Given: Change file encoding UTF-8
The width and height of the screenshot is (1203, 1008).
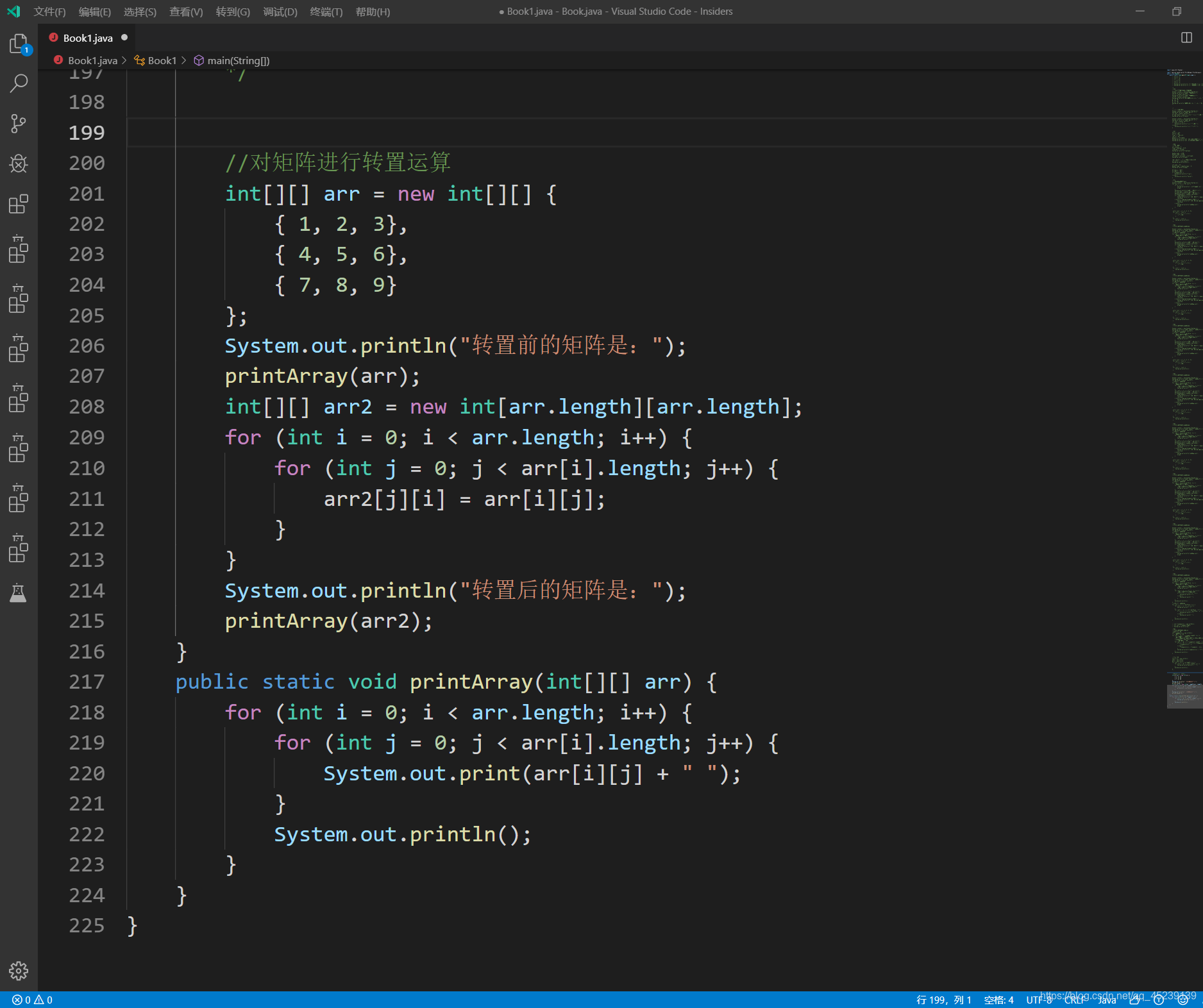Looking at the screenshot, I should (1039, 1000).
